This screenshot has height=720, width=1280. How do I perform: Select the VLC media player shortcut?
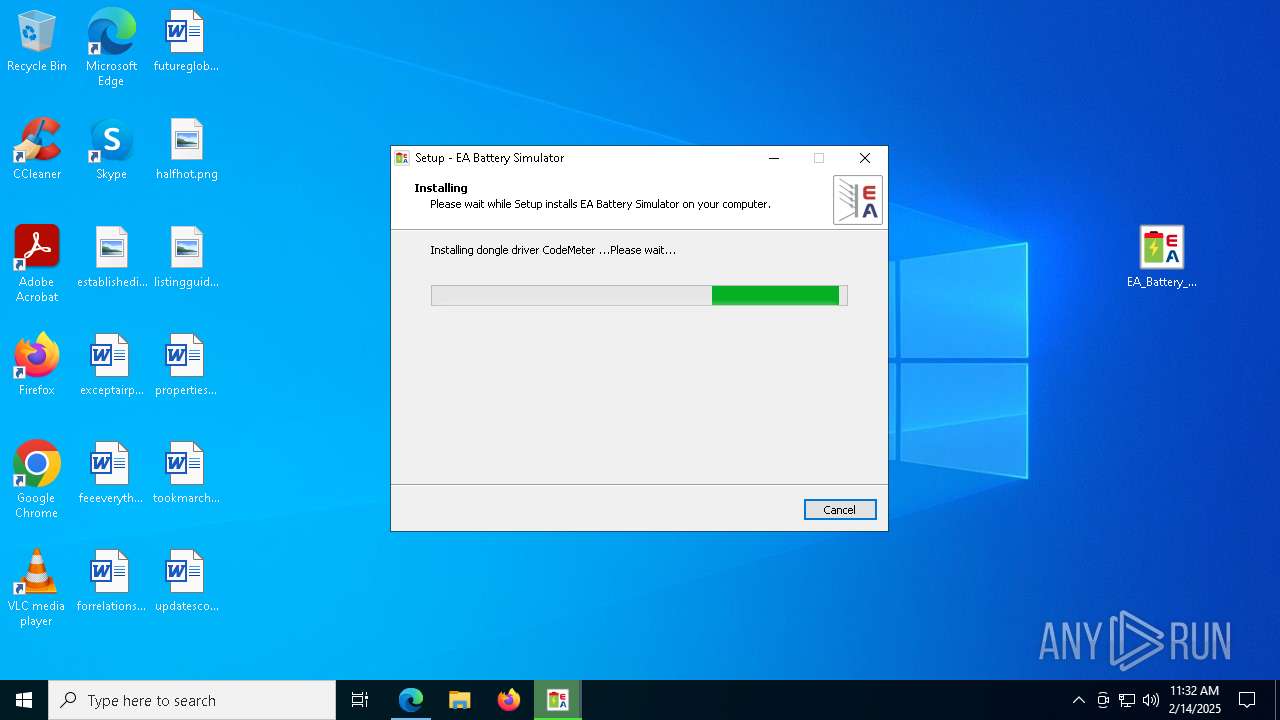point(37,588)
